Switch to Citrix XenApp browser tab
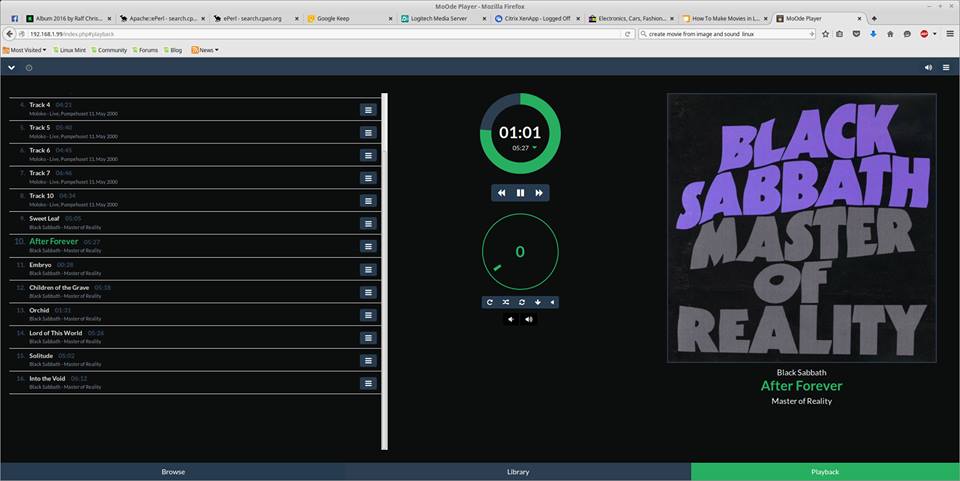The image size is (960, 481). 536,18
